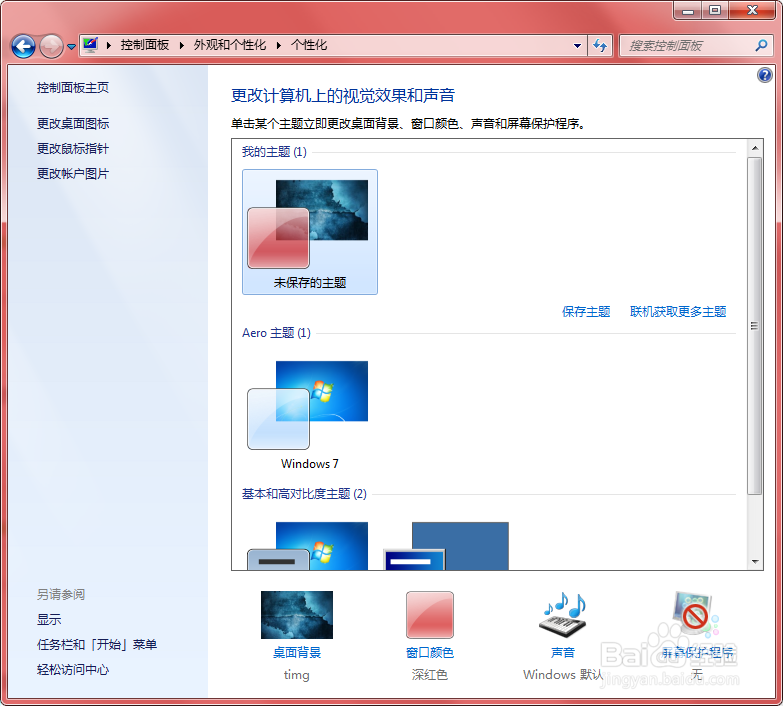Select the Windows 7 Aero theme

(x=310, y=413)
